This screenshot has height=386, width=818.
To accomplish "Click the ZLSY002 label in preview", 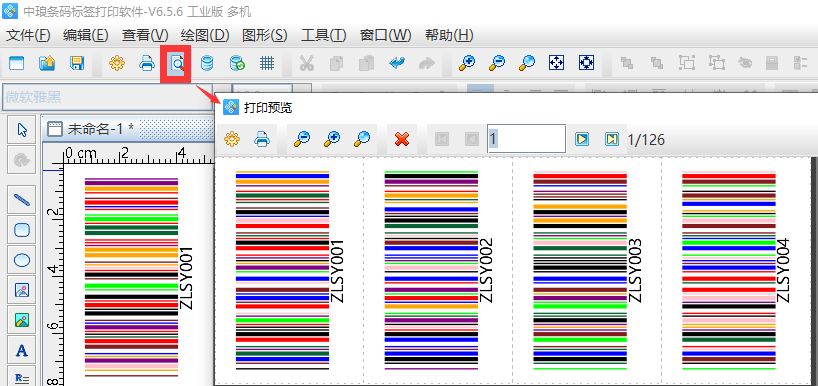I will click(486, 270).
